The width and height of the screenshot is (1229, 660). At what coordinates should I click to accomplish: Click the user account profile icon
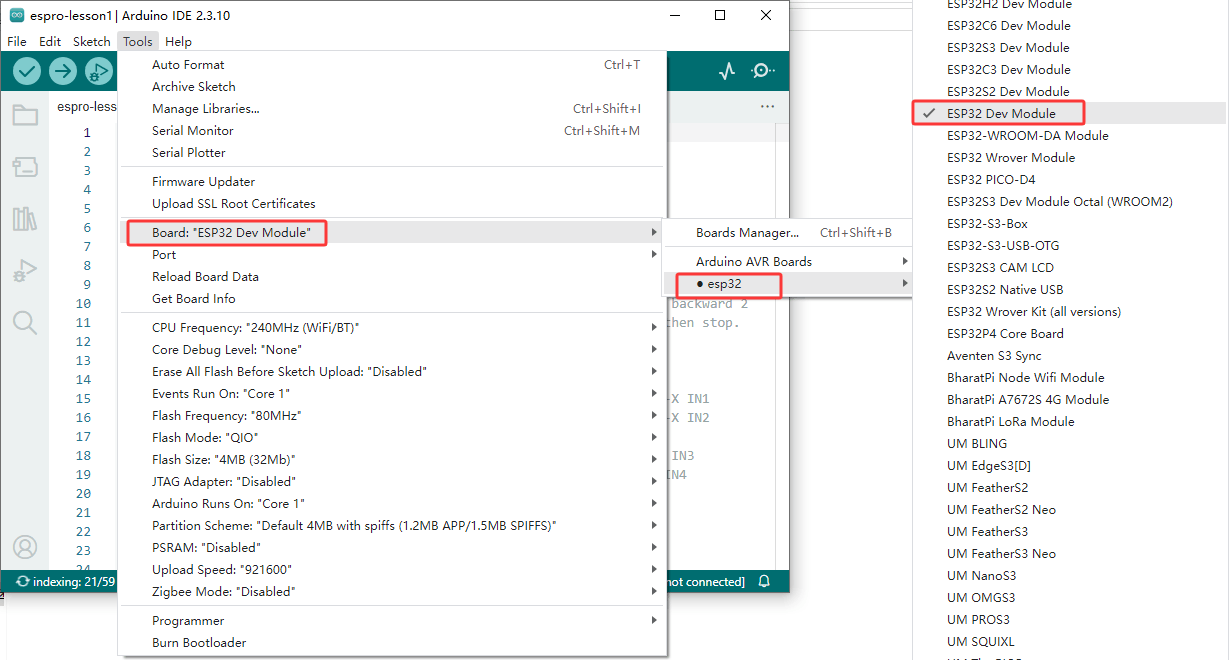[x=25, y=547]
